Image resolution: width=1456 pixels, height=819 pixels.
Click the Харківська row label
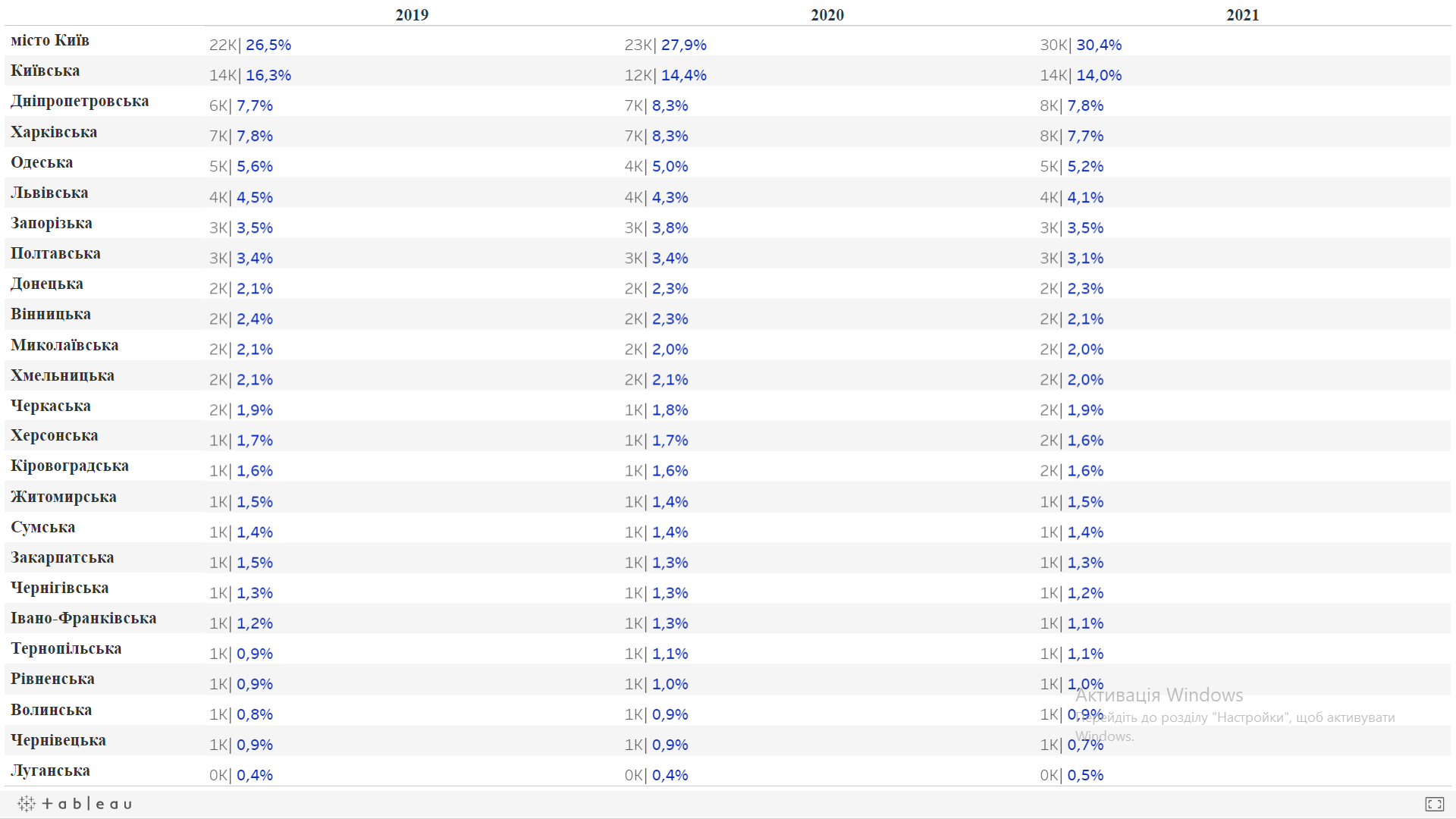pyautogui.click(x=54, y=133)
